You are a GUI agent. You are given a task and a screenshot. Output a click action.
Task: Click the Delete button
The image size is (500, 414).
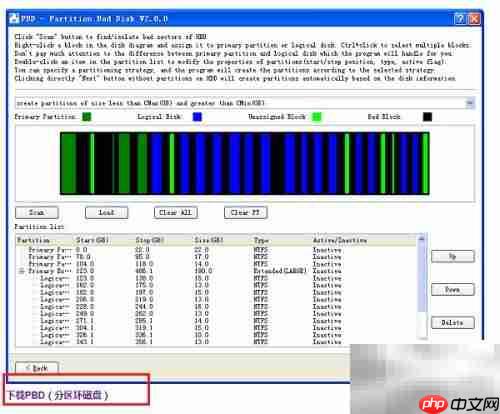point(453,323)
